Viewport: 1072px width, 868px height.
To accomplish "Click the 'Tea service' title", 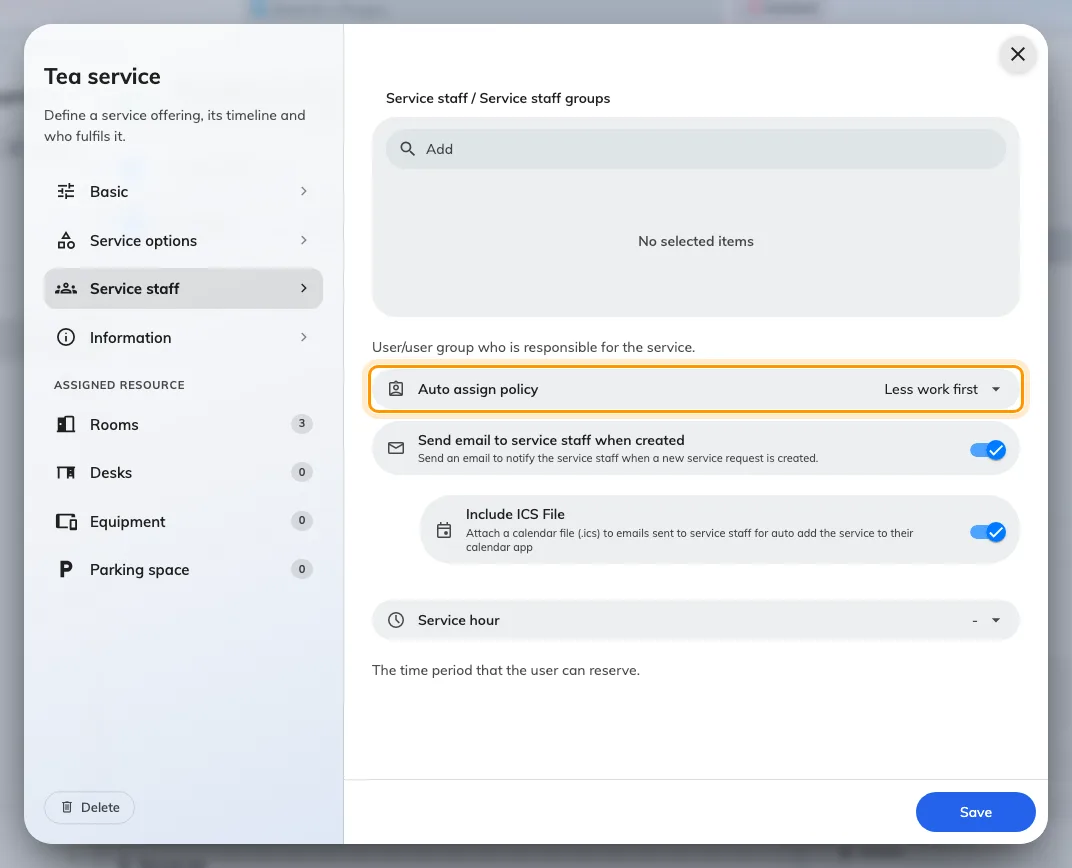I will (103, 77).
